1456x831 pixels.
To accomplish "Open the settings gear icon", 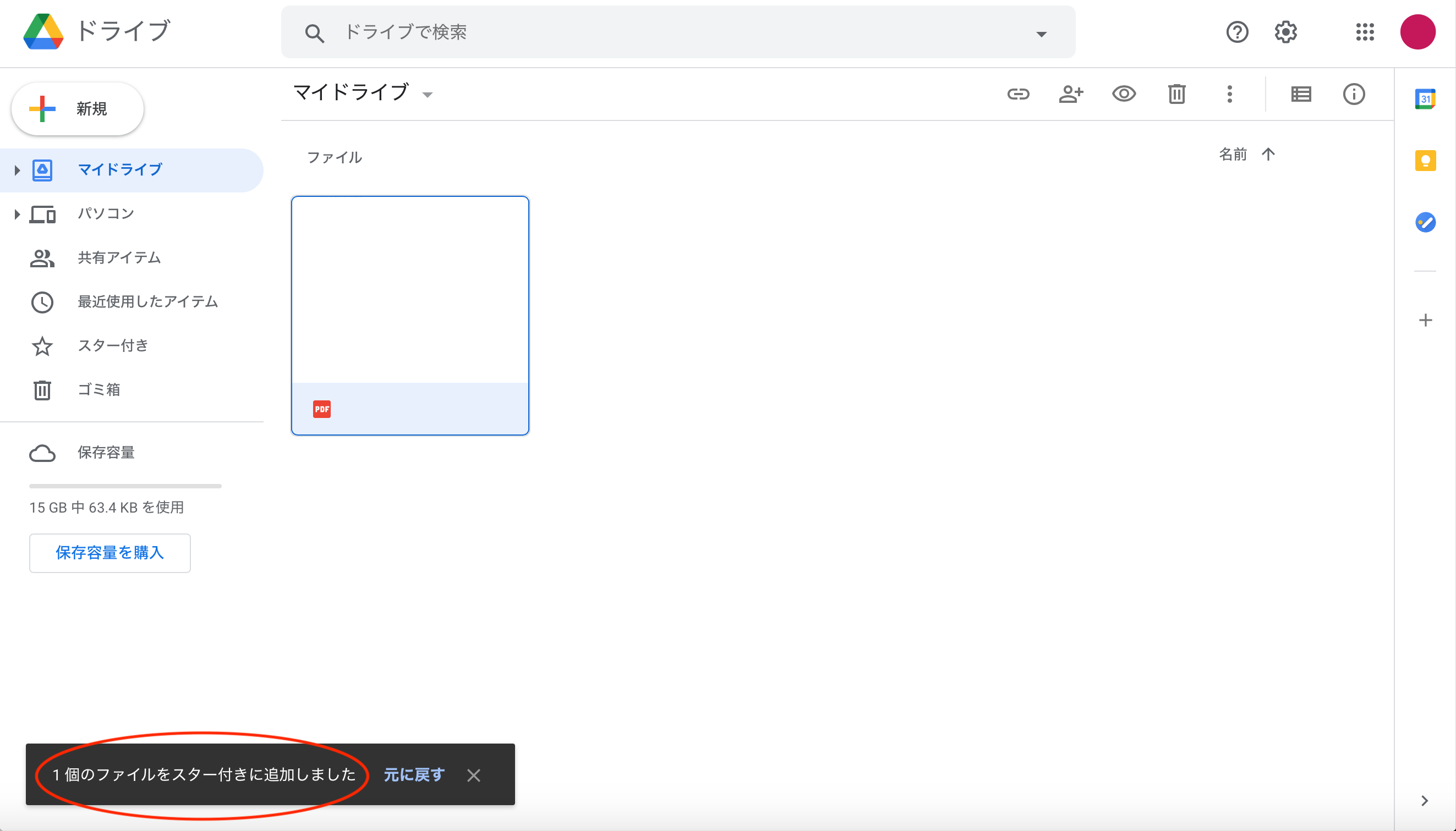I will point(1286,32).
